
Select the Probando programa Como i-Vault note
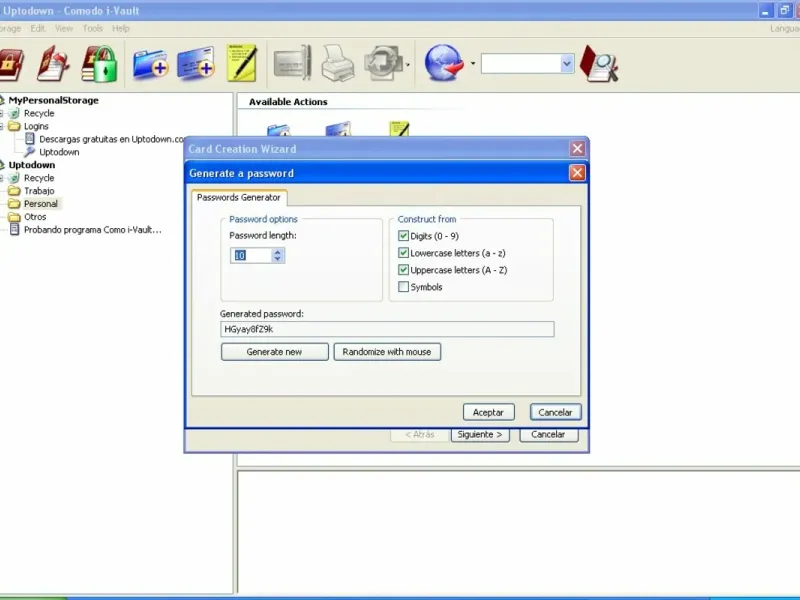tap(92, 230)
